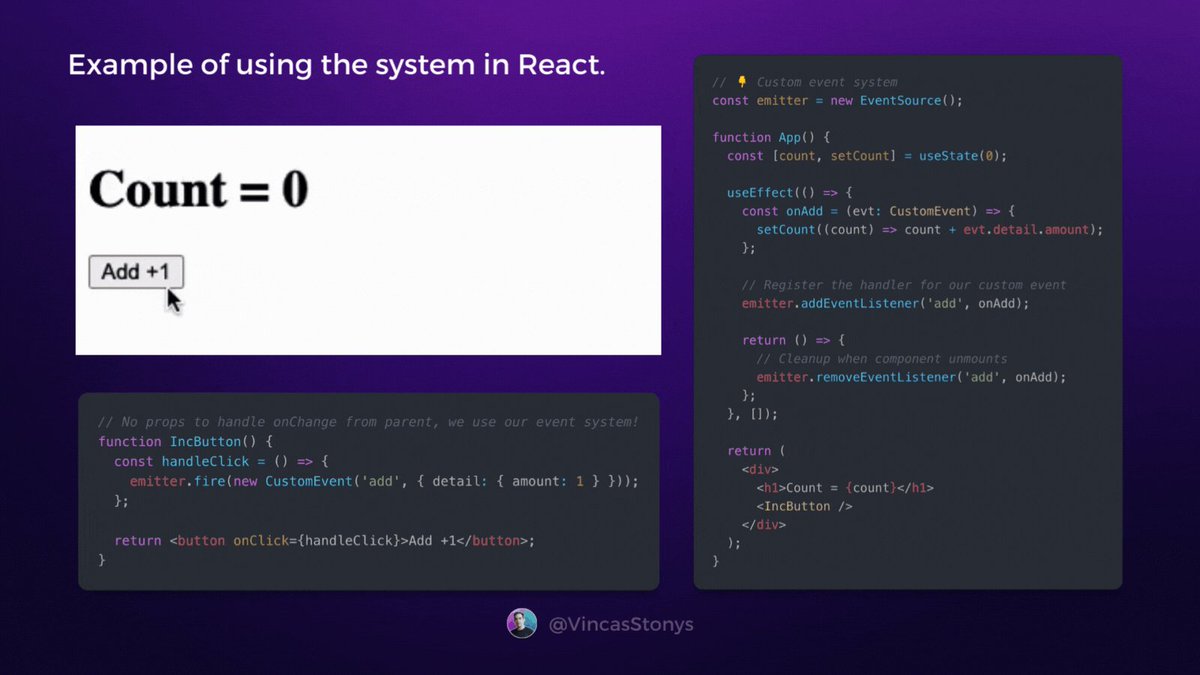This screenshot has height=675, width=1200.
Task: Click the setCount line in the App code
Action: click(x=930, y=229)
